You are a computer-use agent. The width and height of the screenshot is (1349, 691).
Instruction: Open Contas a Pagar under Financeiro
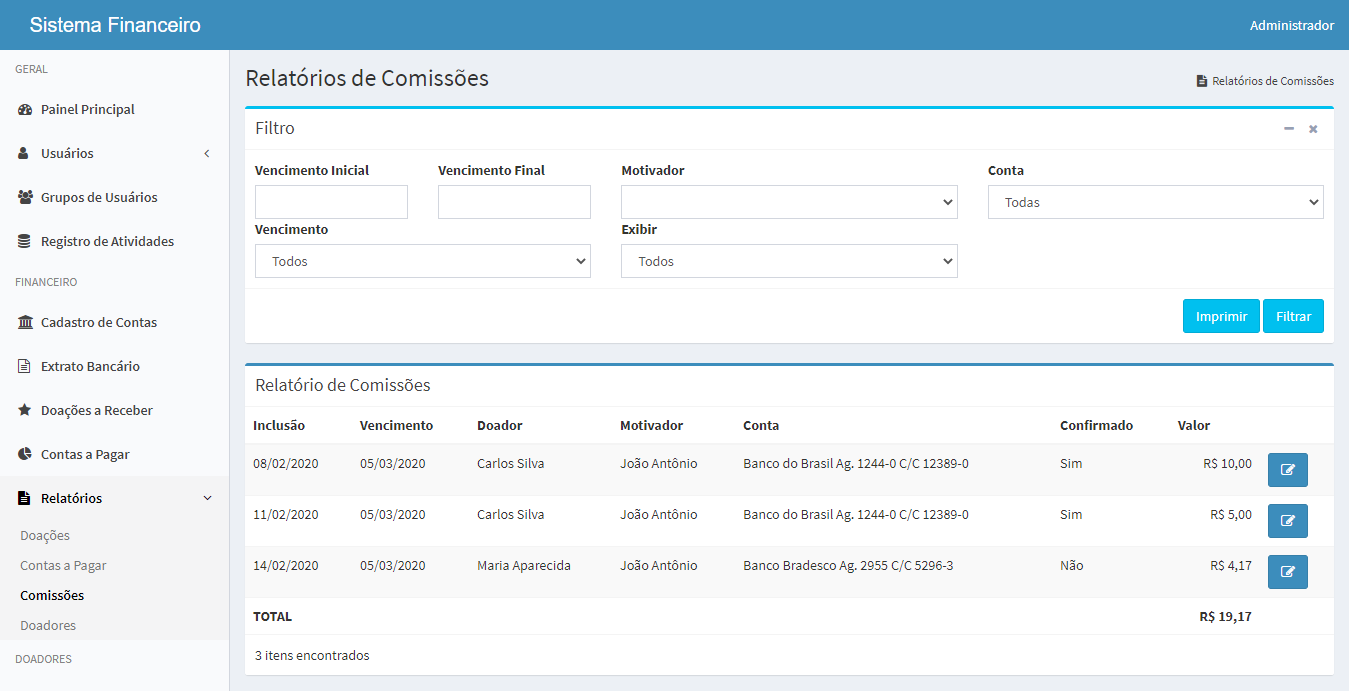(x=85, y=455)
